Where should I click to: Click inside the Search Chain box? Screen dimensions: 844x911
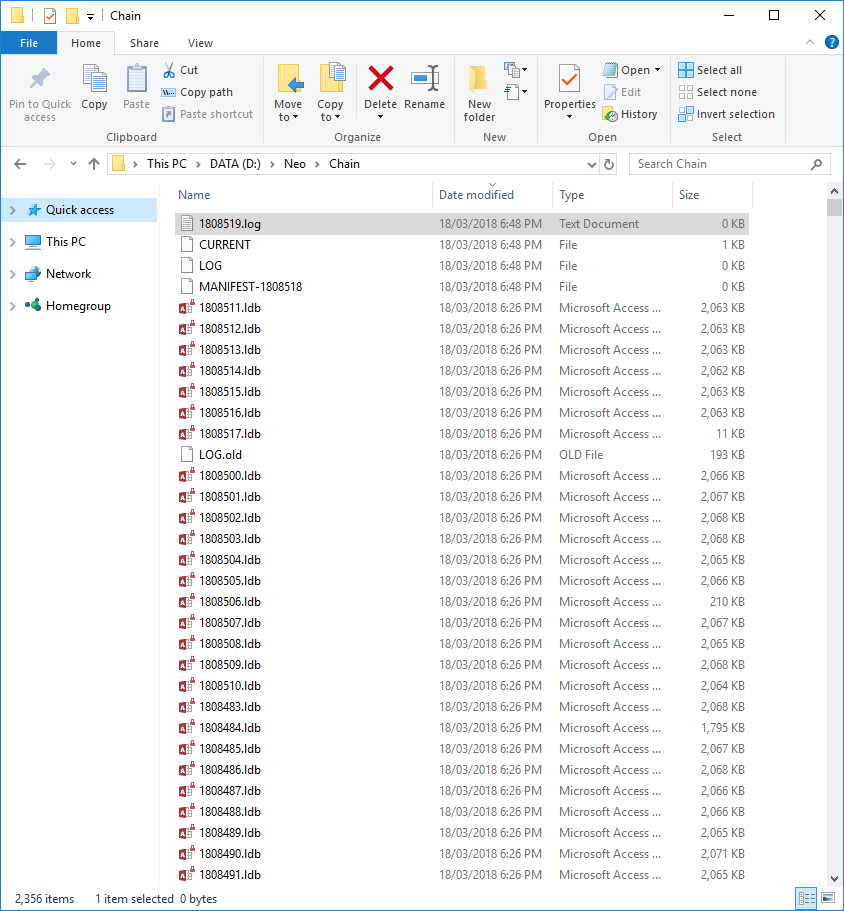click(730, 163)
